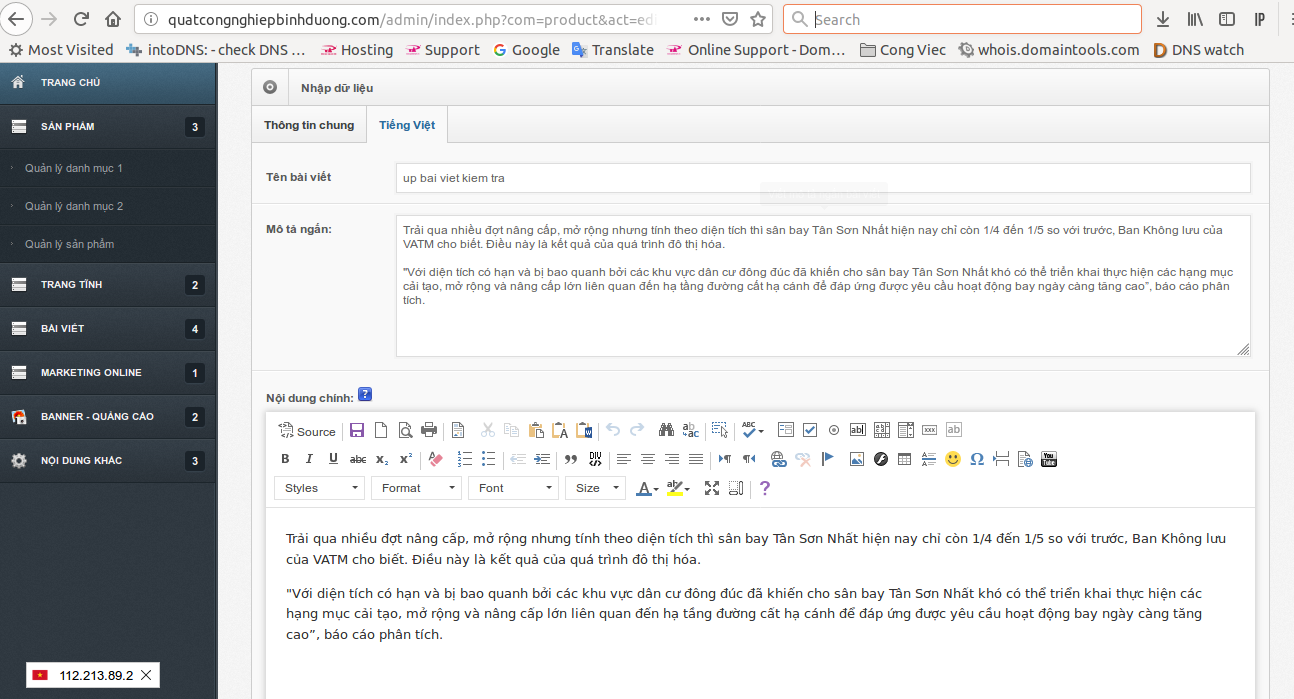Screen dimensions: 1294x699
Task: Click the Paste clipboard icon
Action: tap(536, 430)
